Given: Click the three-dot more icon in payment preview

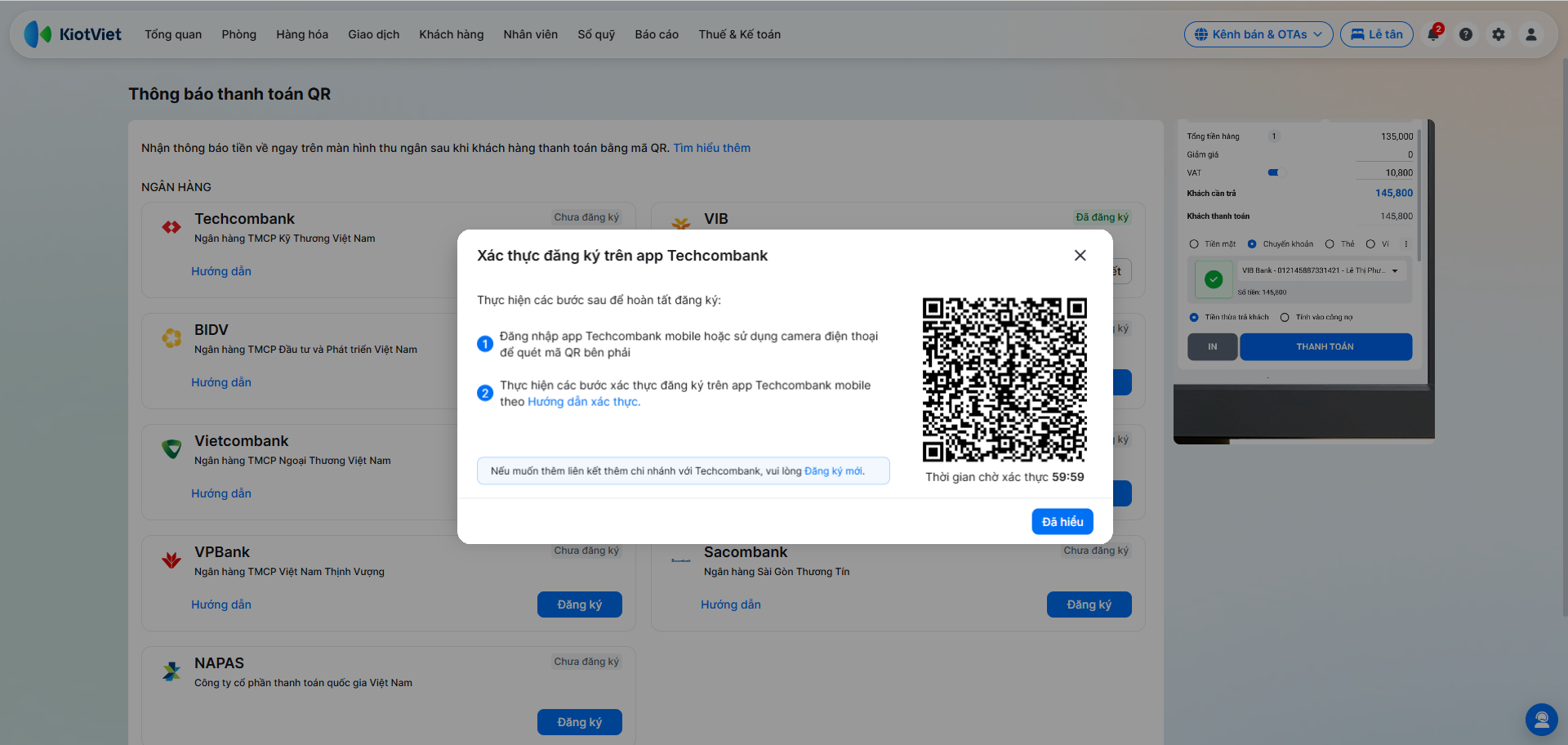Looking at the screenshot, I should click(x=1405, y=244).
